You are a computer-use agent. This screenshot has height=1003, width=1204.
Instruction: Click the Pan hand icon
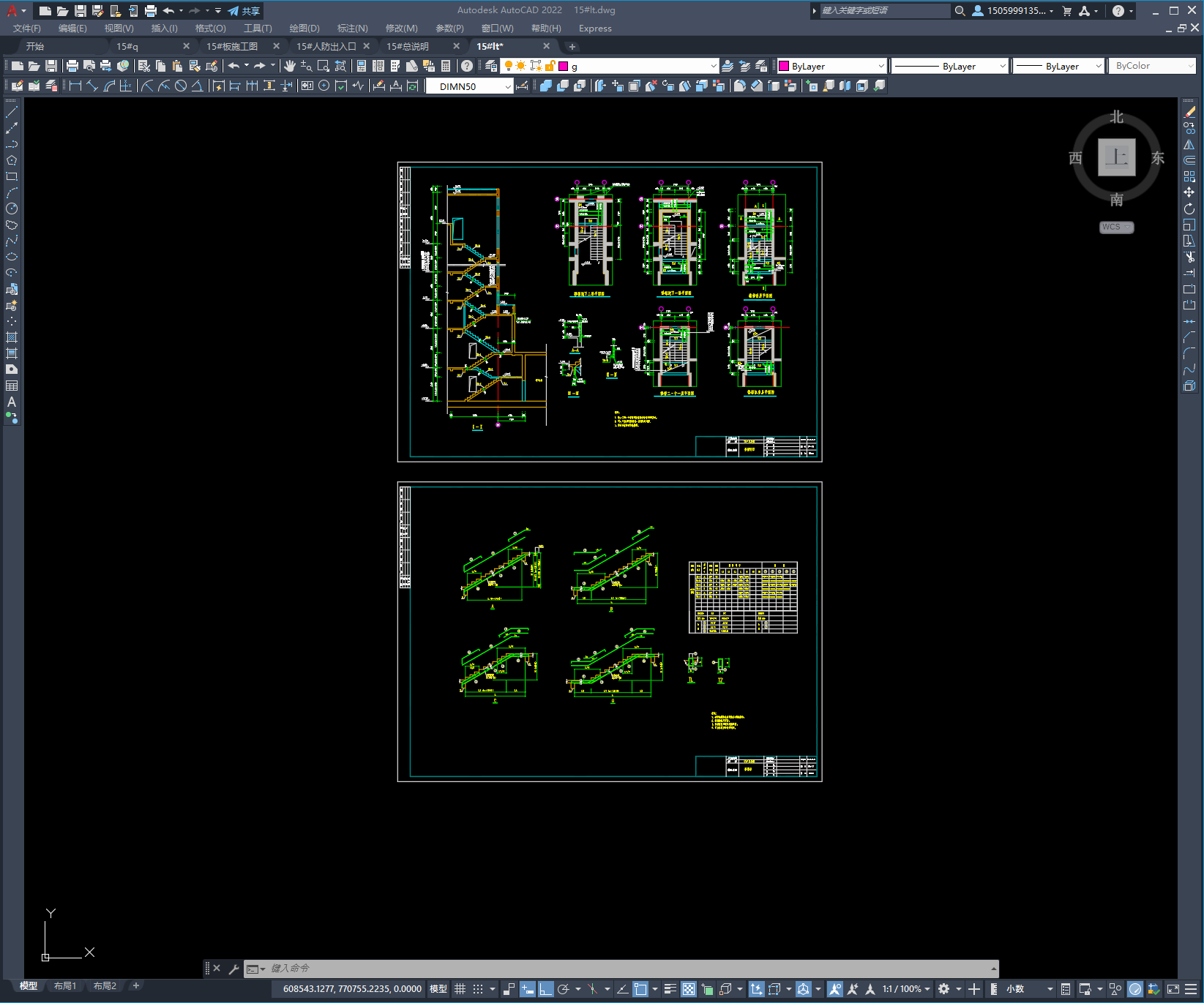290,66
